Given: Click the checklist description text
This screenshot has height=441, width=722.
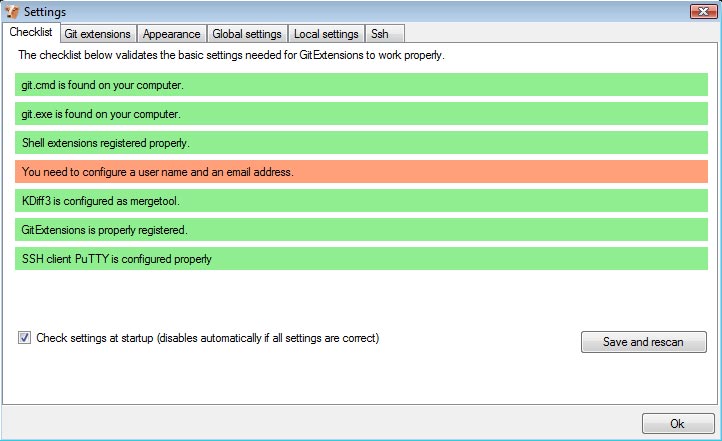Looking at the screenshot, I should 231,55.
